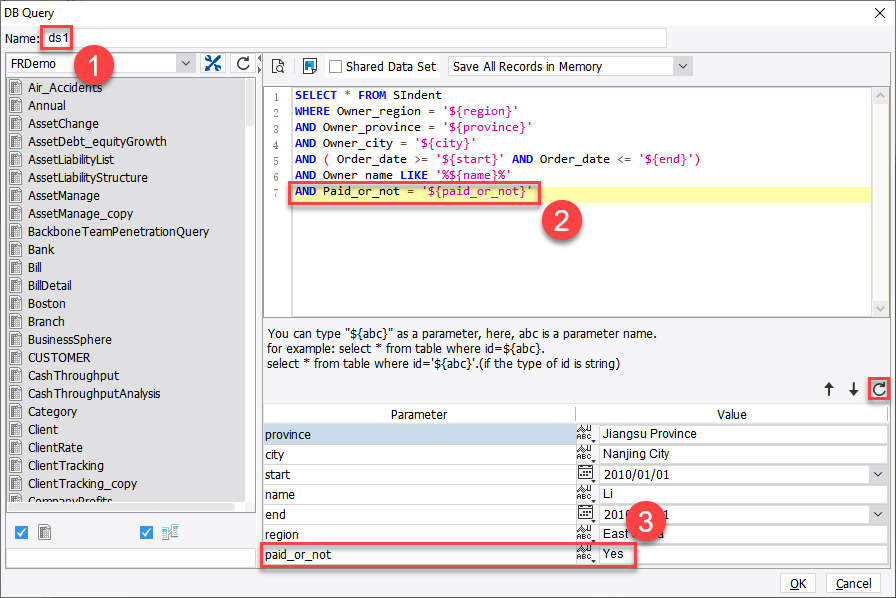Open the end date picker dropdown
This screenshot has width=896, height=598.
pyautogui.click(x=878, y=514)
